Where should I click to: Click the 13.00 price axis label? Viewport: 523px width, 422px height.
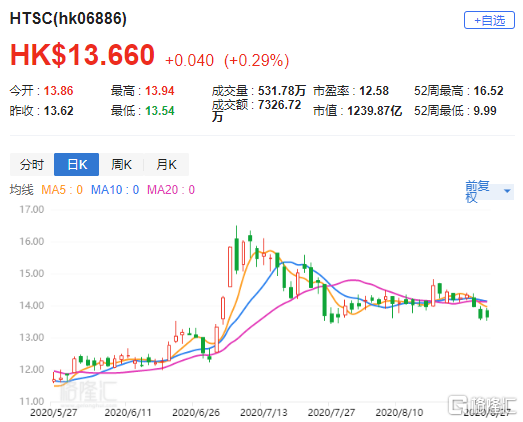click(32, 338)
